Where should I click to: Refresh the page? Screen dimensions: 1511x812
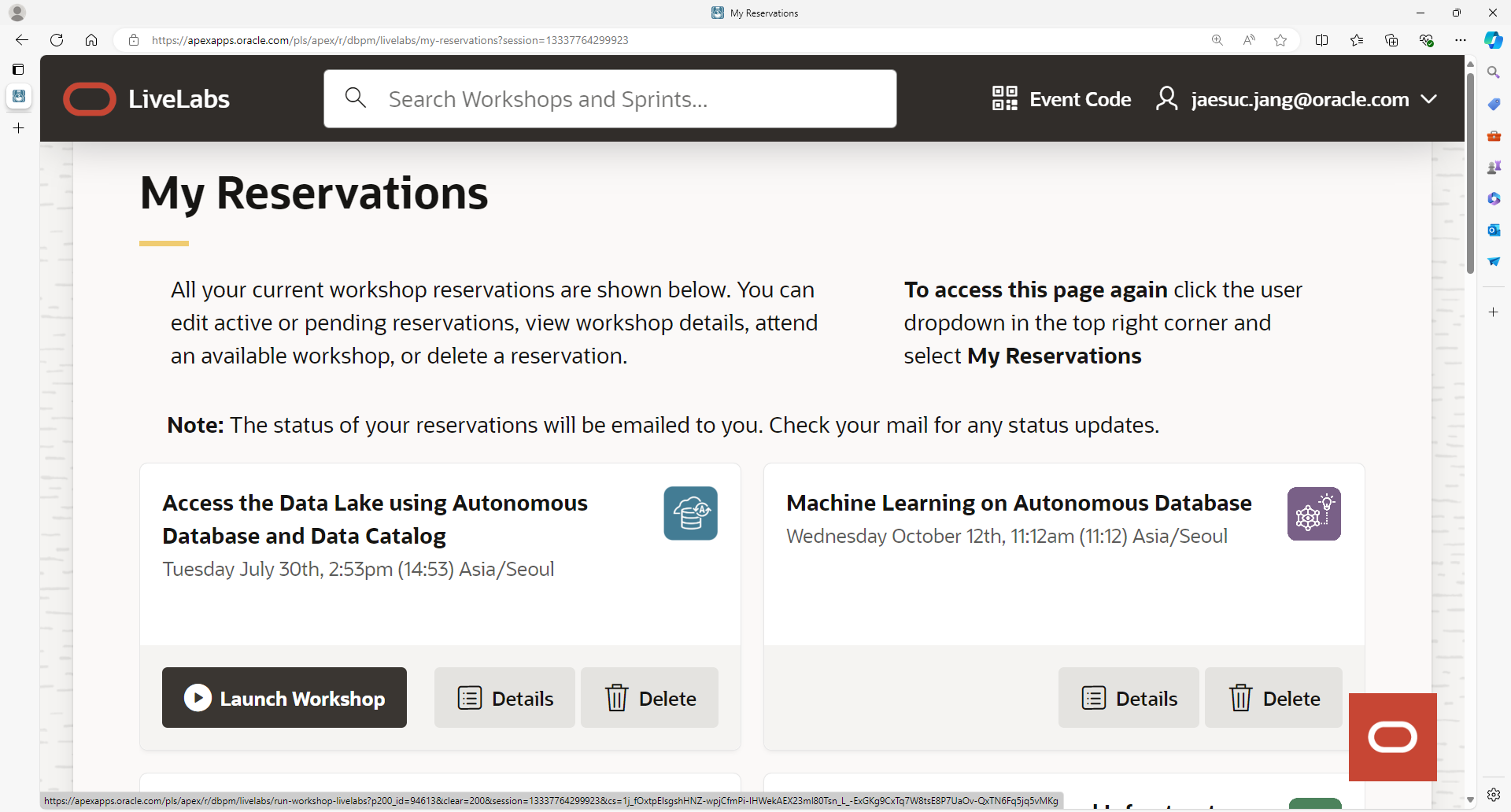point(57,40)
